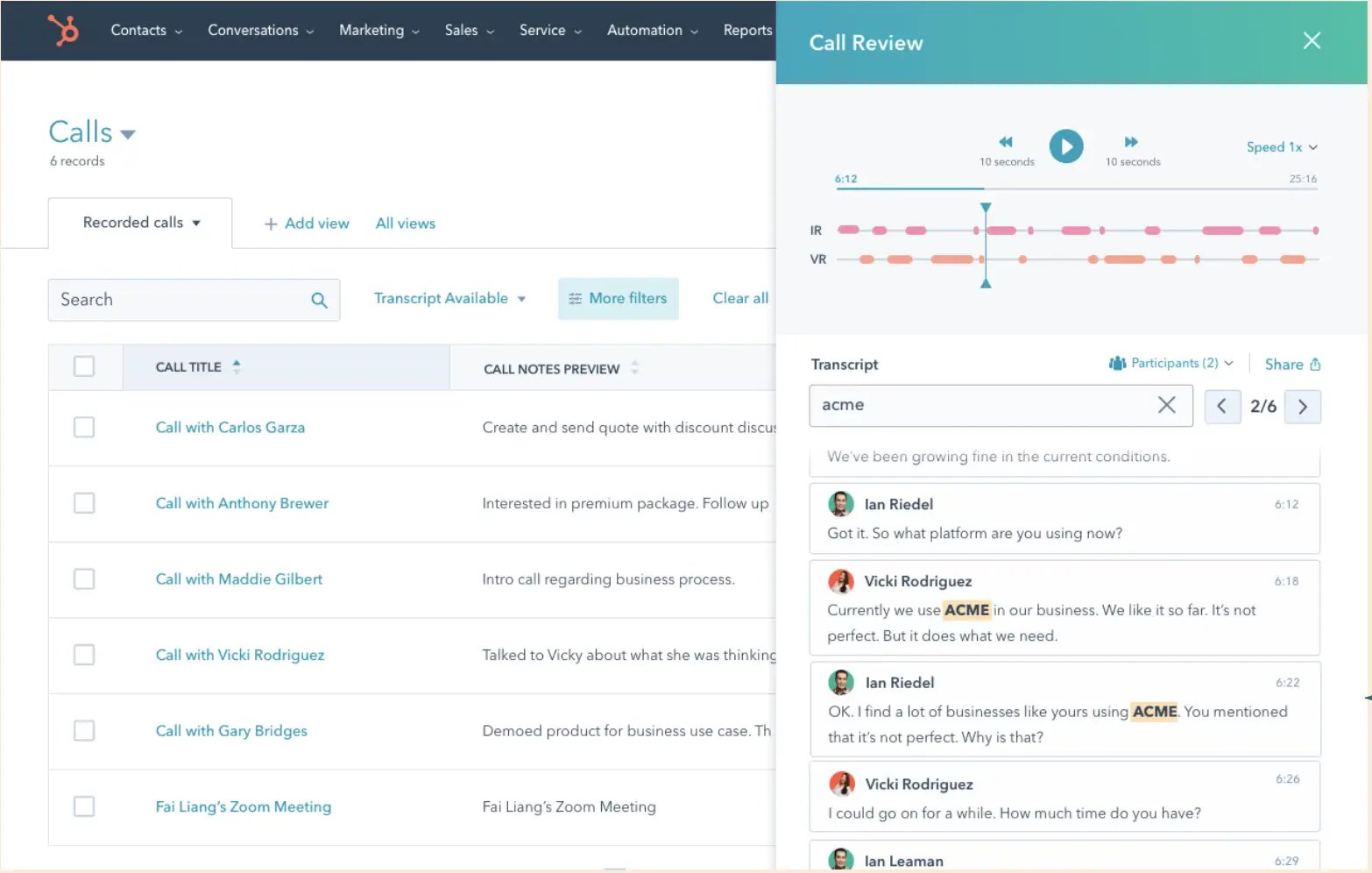Open Call with Anthony Brewer
1372x873 pixels.
click(x=242, y=503)
